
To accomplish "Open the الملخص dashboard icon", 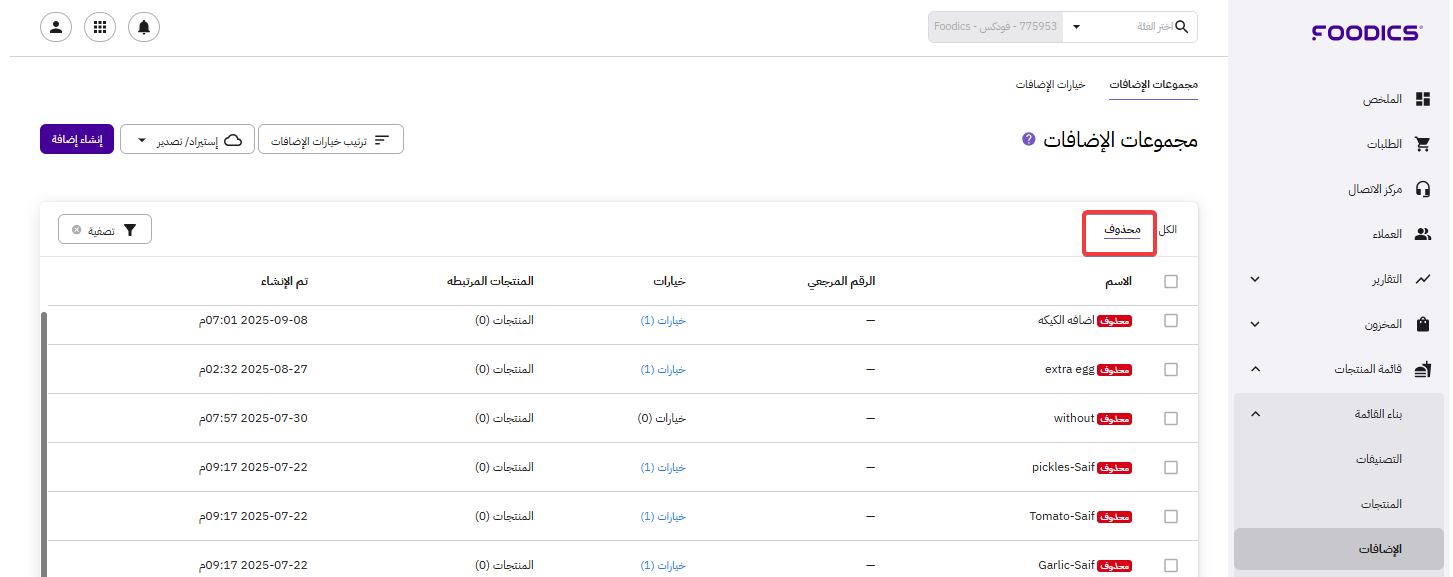I will pos(1422,100).
